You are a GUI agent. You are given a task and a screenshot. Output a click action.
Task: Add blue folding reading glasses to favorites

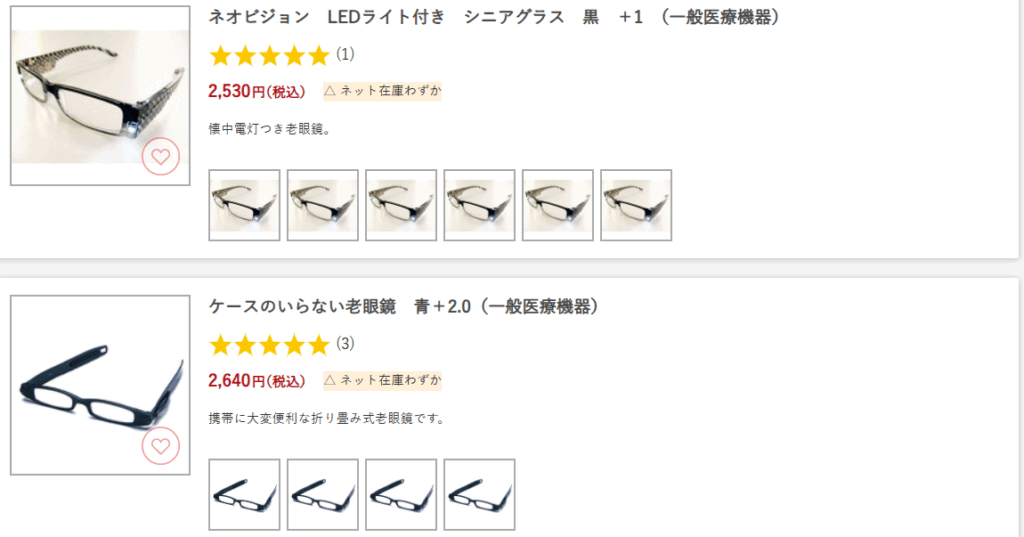click(x=161, y=446)
